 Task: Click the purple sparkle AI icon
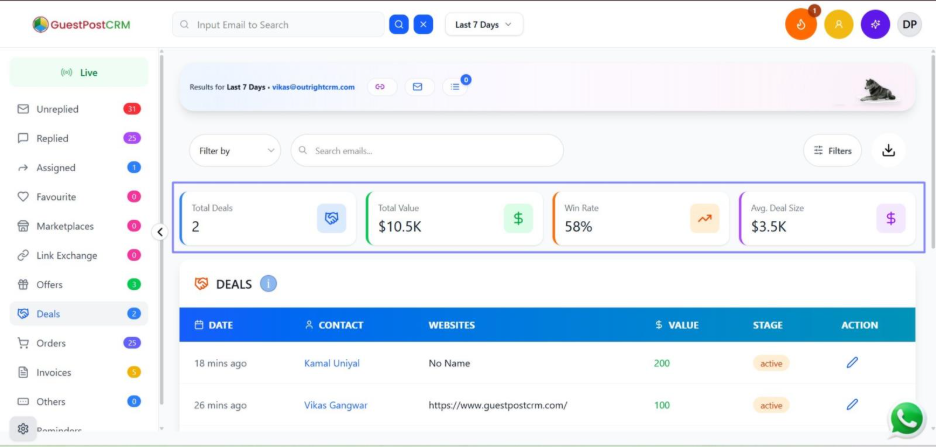875,24
